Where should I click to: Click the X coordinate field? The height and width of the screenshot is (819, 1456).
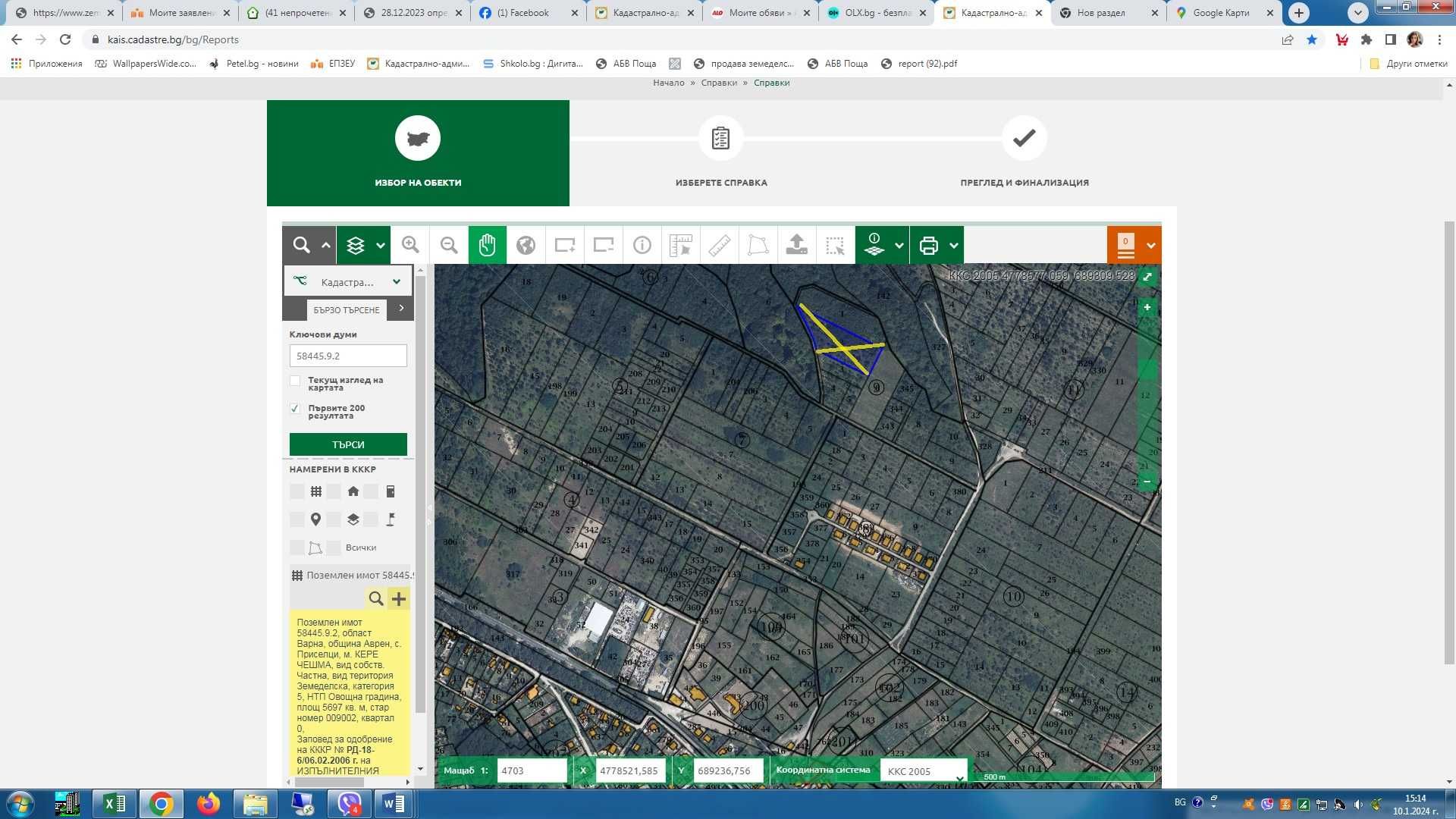pyautogui.click(x=631, y=770)
